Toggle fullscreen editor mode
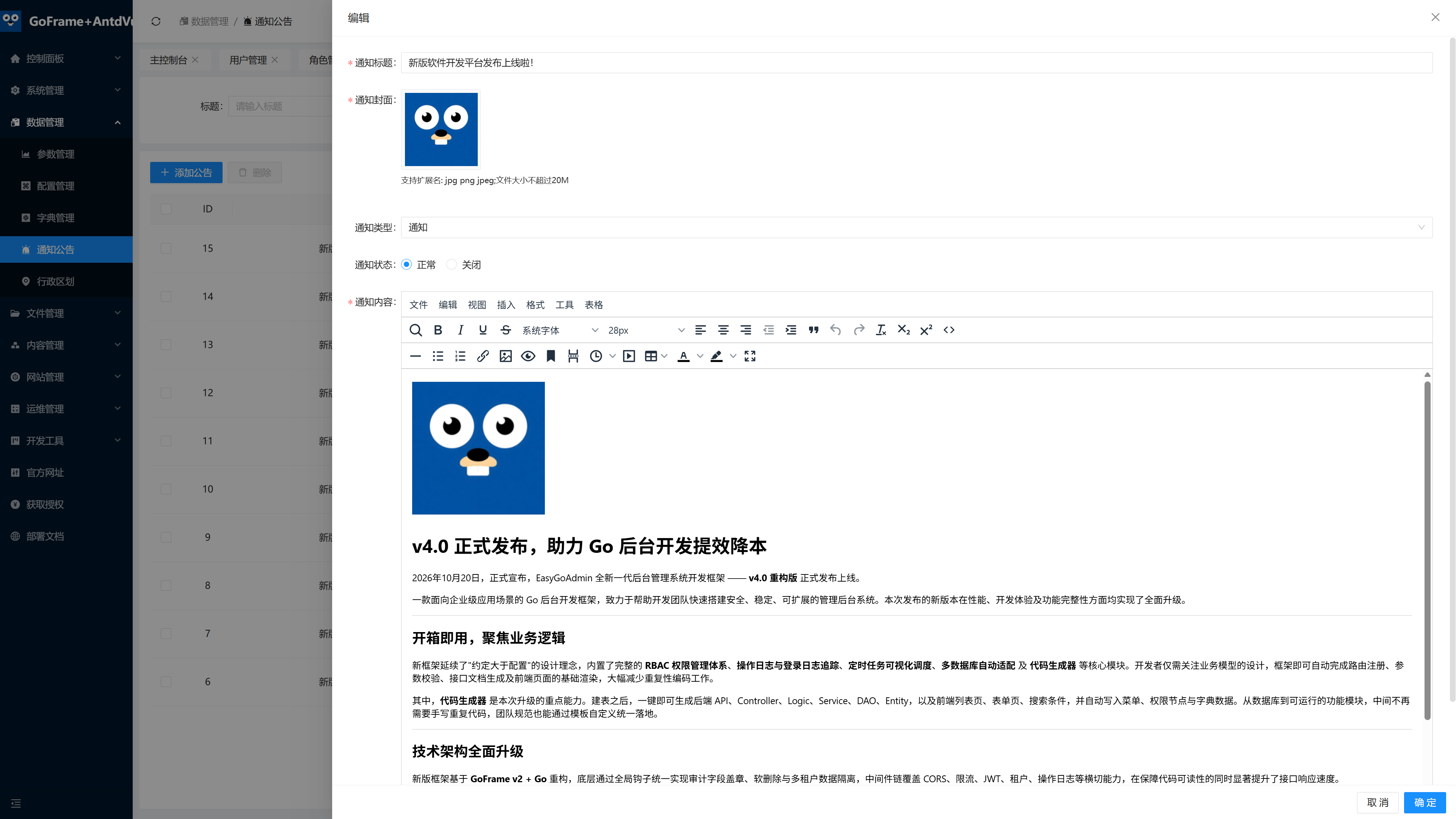Viewport: 1456px width, 819px height. point(750,356)
